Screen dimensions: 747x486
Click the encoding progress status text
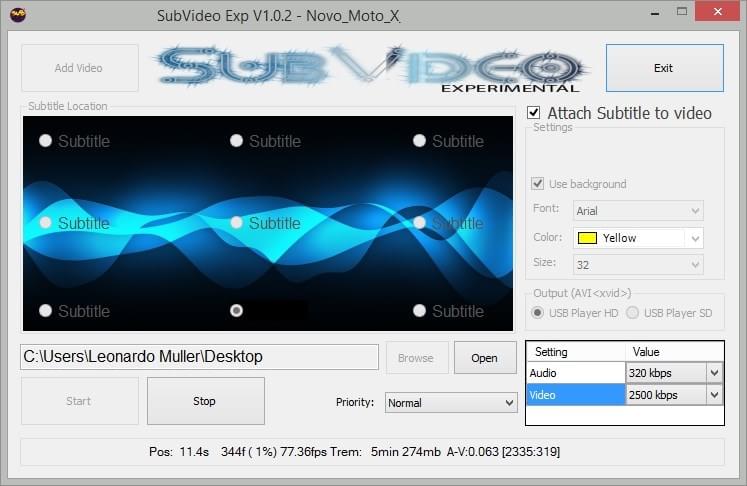[354, 452]
